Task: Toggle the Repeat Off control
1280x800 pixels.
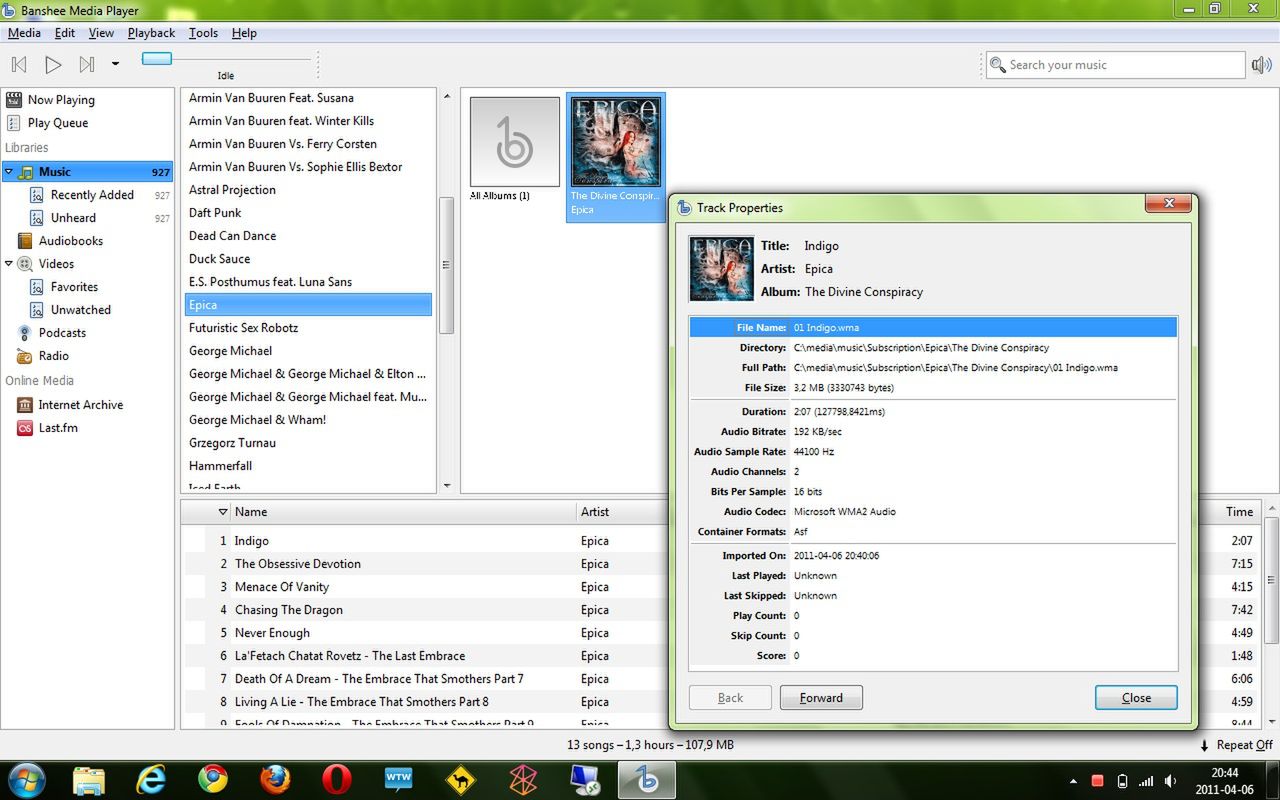Action: [x=1236, y=745]
